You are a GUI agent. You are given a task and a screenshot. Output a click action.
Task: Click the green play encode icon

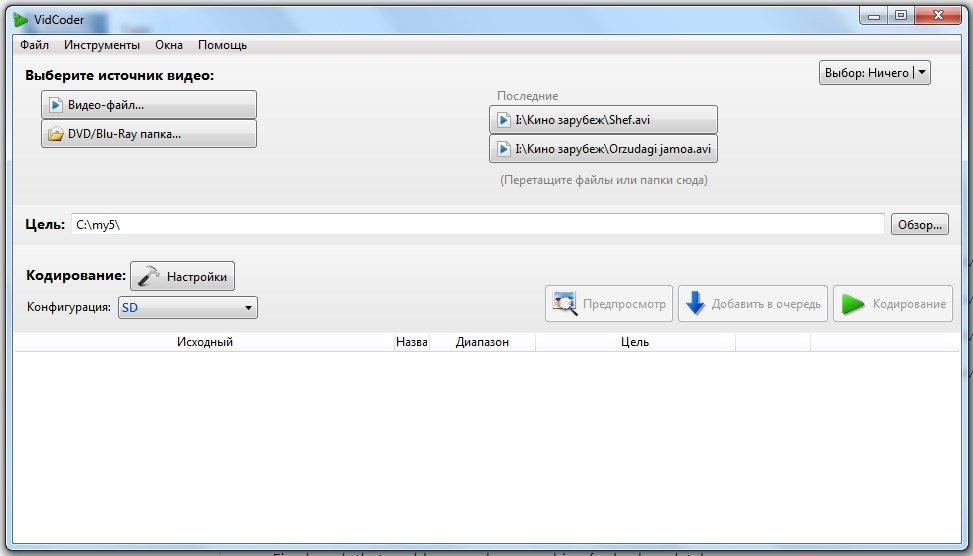pos(853,304)
